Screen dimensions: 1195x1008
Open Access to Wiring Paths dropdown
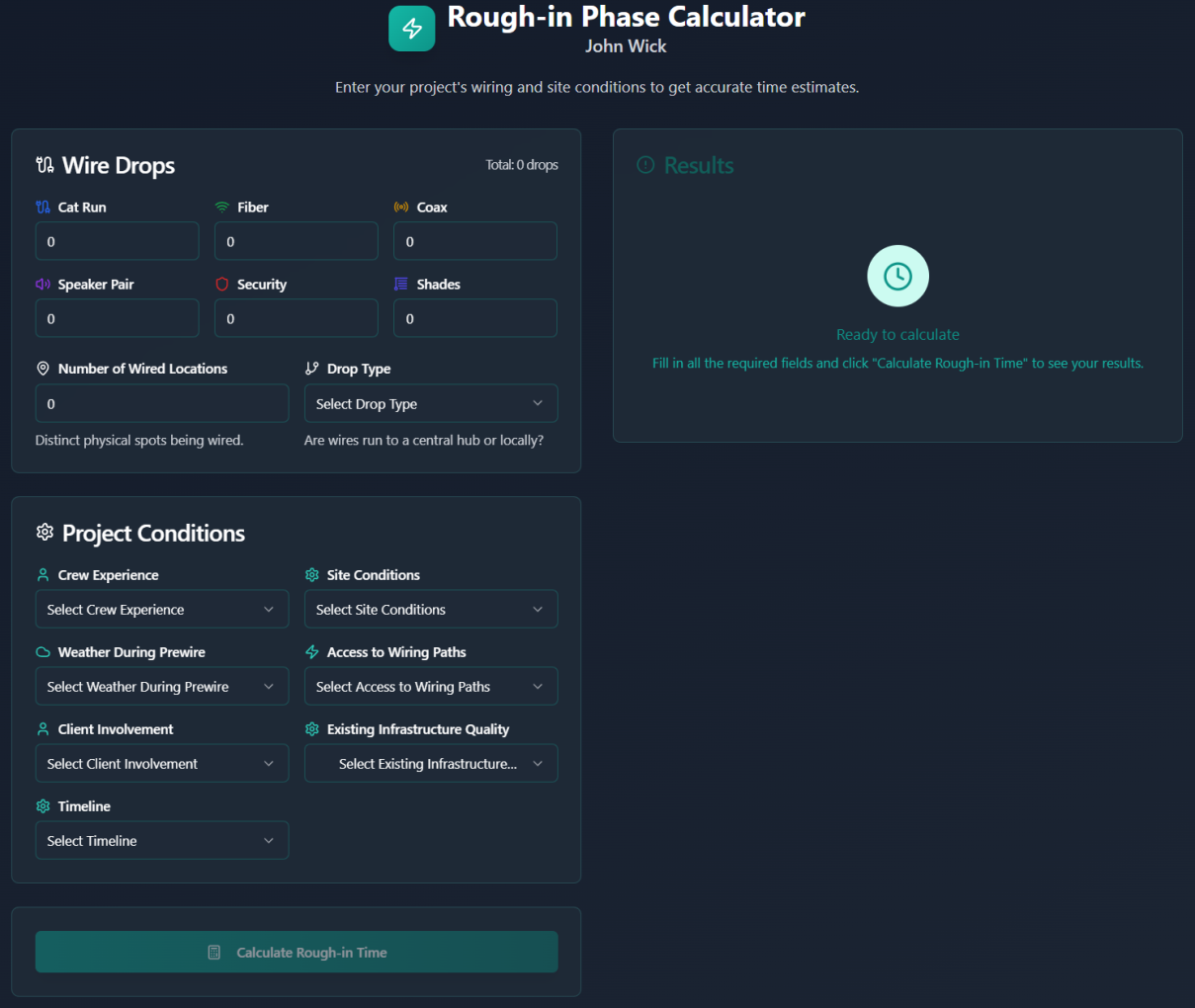pos(430,687)
